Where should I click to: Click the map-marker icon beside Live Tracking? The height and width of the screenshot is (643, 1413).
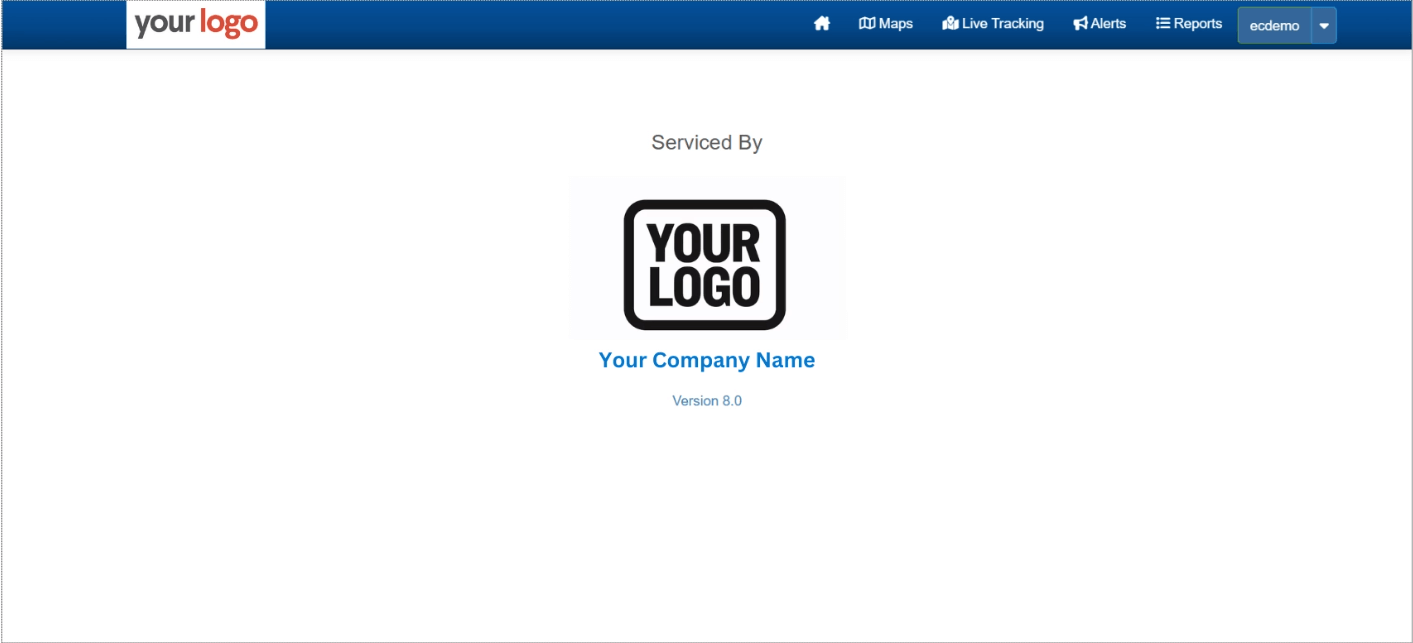pos(950,24)
